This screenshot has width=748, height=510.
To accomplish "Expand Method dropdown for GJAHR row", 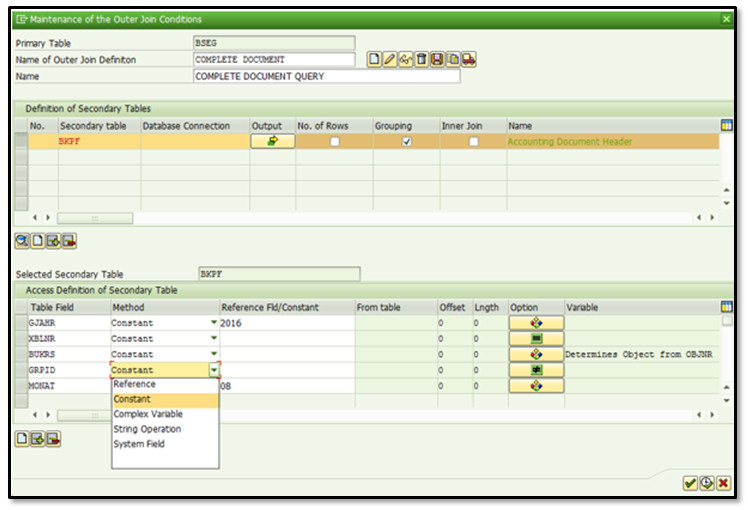I will (x=213, y=323).
